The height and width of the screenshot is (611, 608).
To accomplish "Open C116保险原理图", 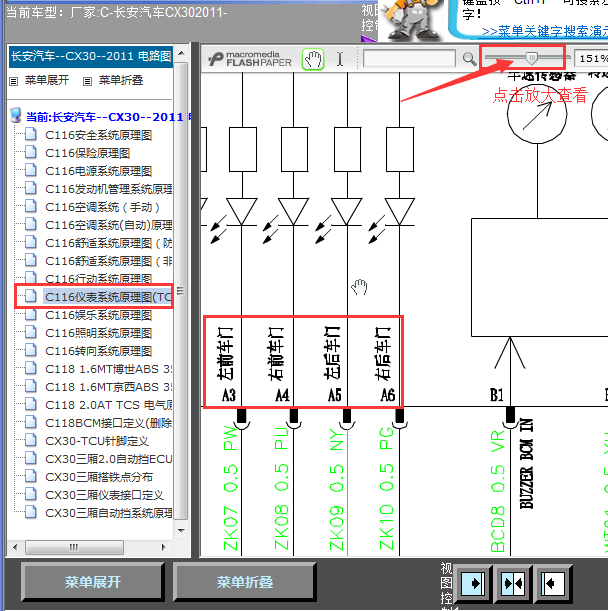I will (x=87, y=153).
